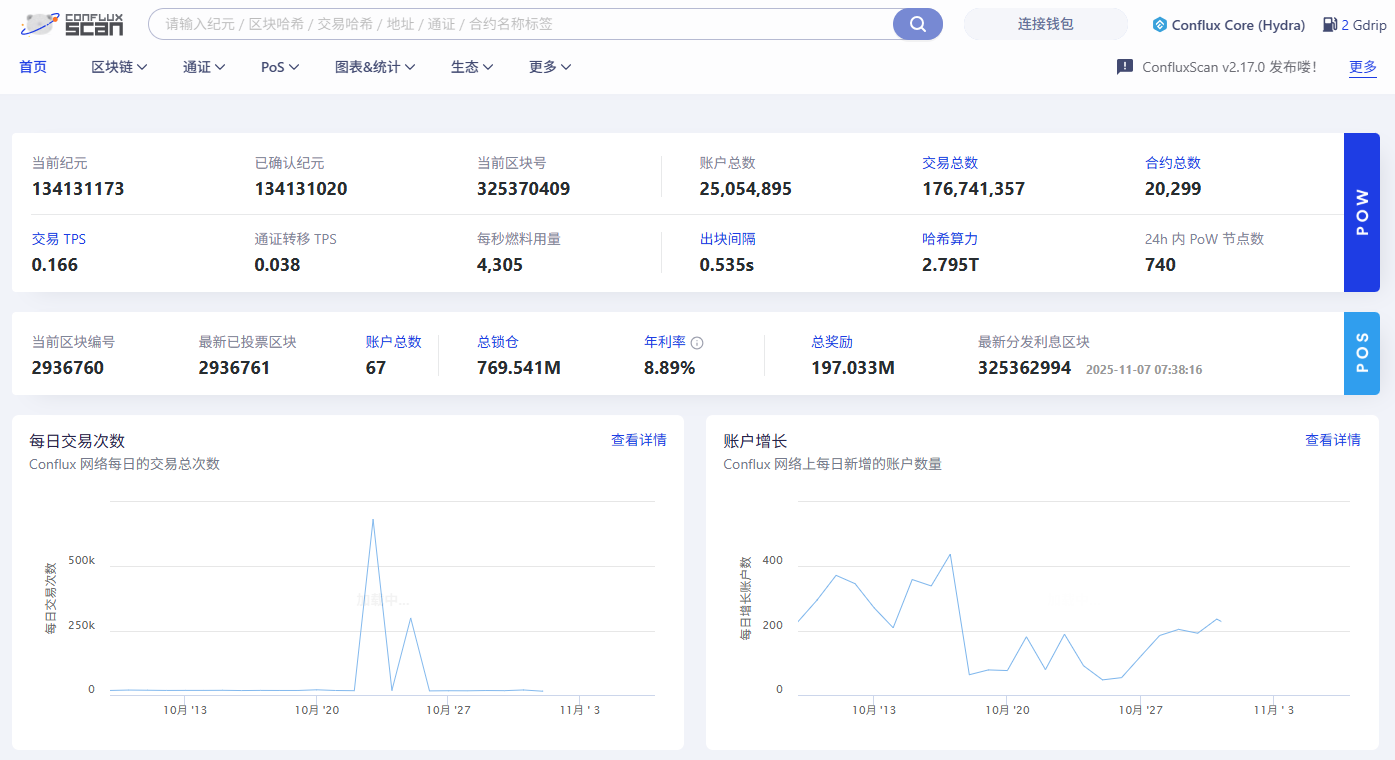Click the 交易总数 statistic link
This screenshot has width=1395, height=760.
click(949, 163)
